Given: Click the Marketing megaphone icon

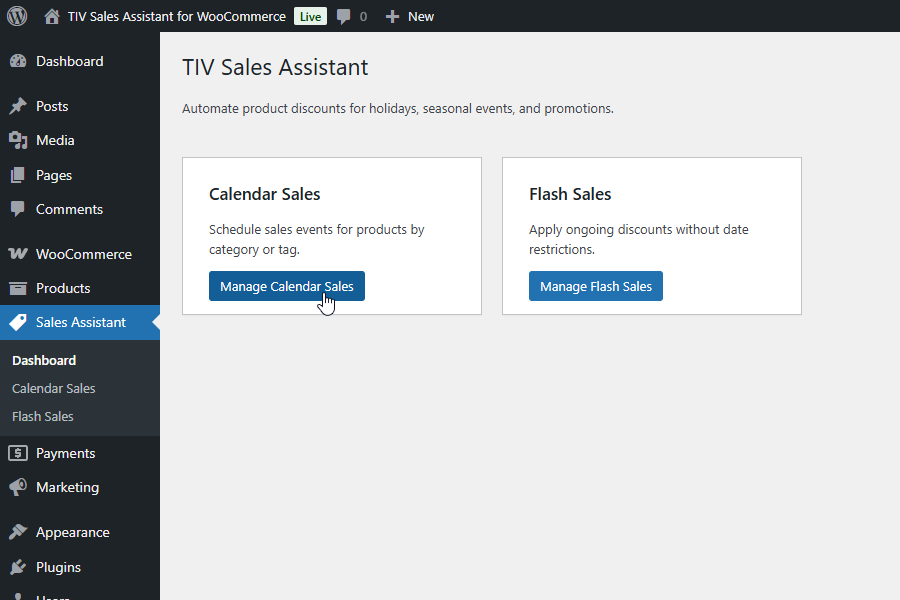Looking at the screenshot, I should [20, 487].
